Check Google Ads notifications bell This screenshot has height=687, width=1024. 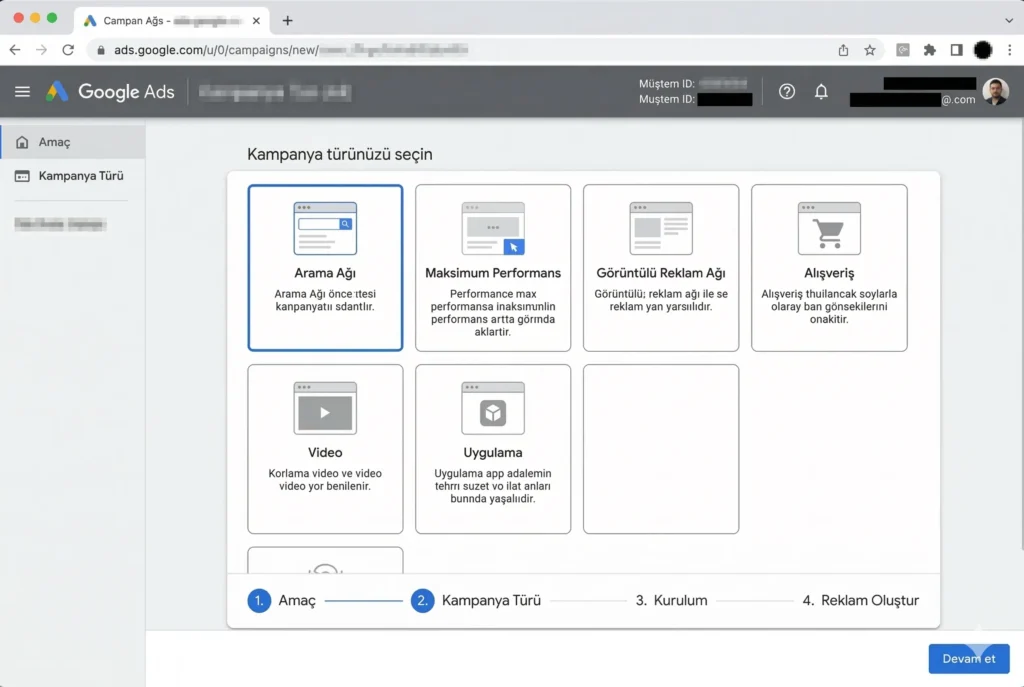tap(821, 91)
